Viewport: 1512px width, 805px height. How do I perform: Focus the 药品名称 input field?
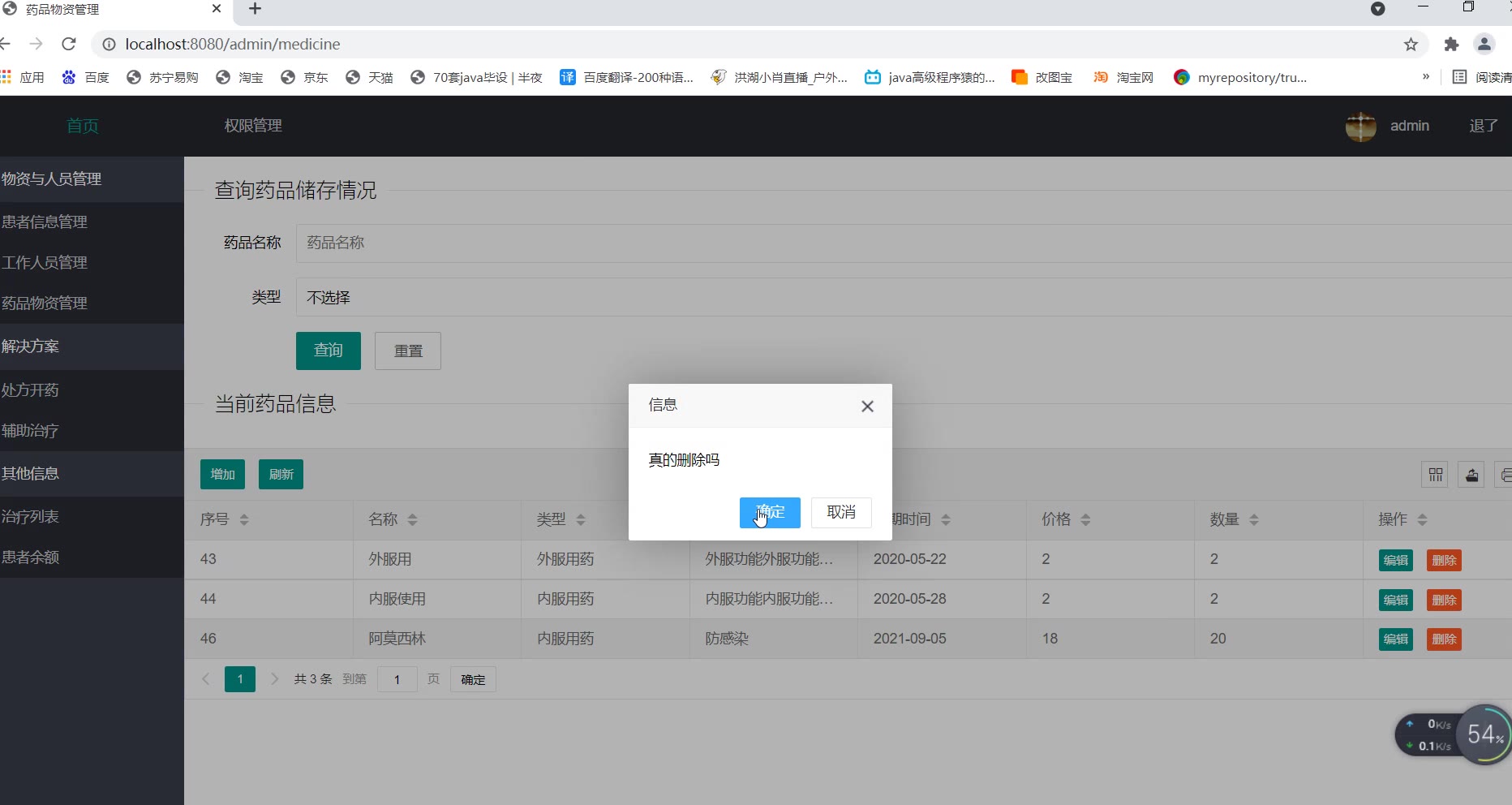click(x=904, y=243)
